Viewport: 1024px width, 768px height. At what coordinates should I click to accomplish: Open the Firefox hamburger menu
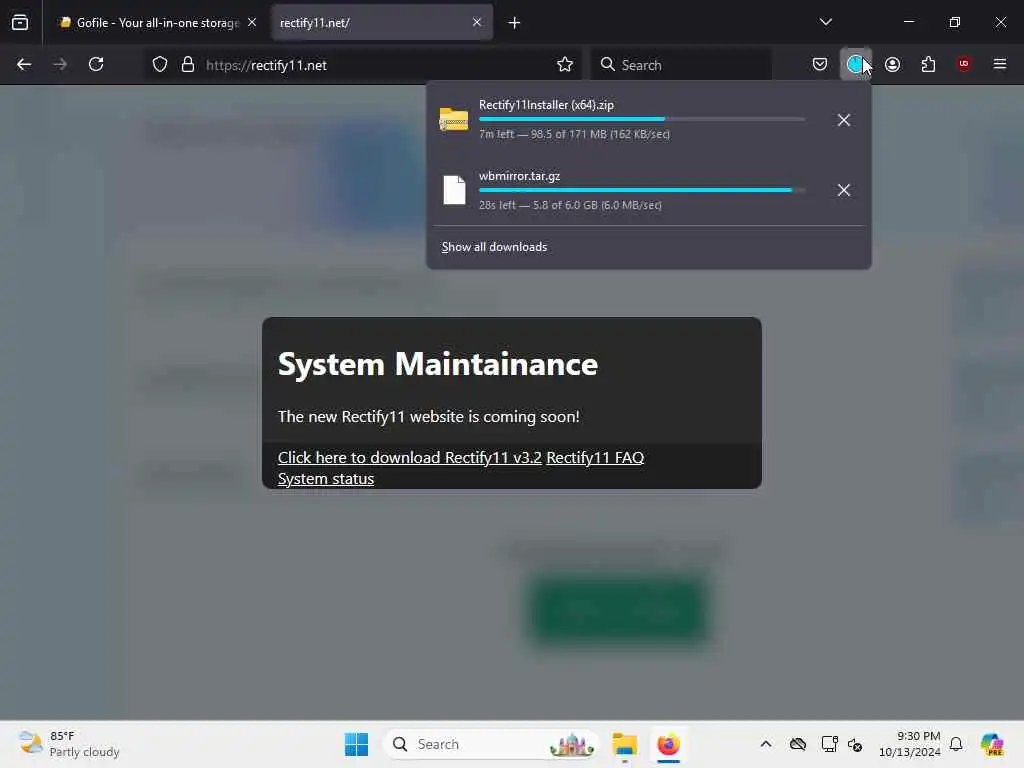(999, 64)
